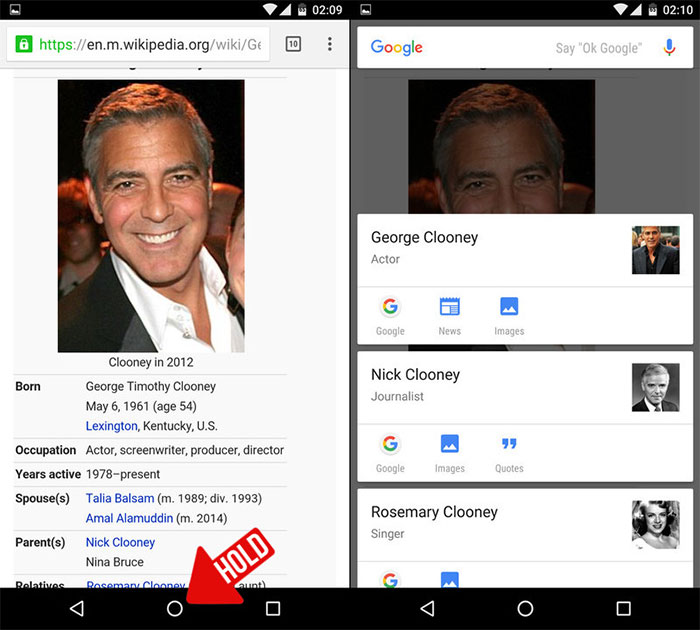Open Chrome three-dot overflow menu
Viewport: 700px width, 630px height.
tap(330, 44)
